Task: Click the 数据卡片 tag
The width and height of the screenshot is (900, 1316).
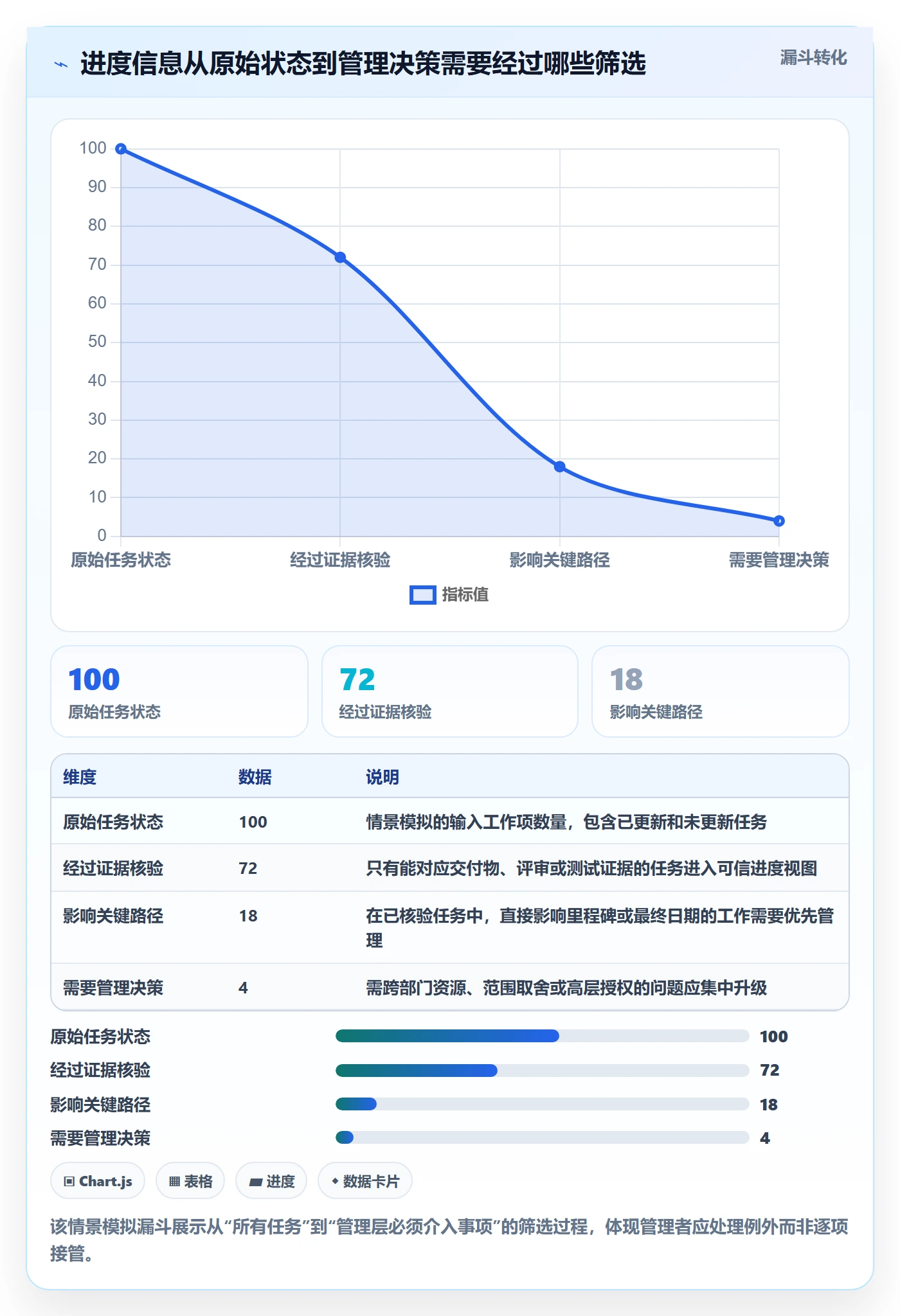Action: point(365,1181)
